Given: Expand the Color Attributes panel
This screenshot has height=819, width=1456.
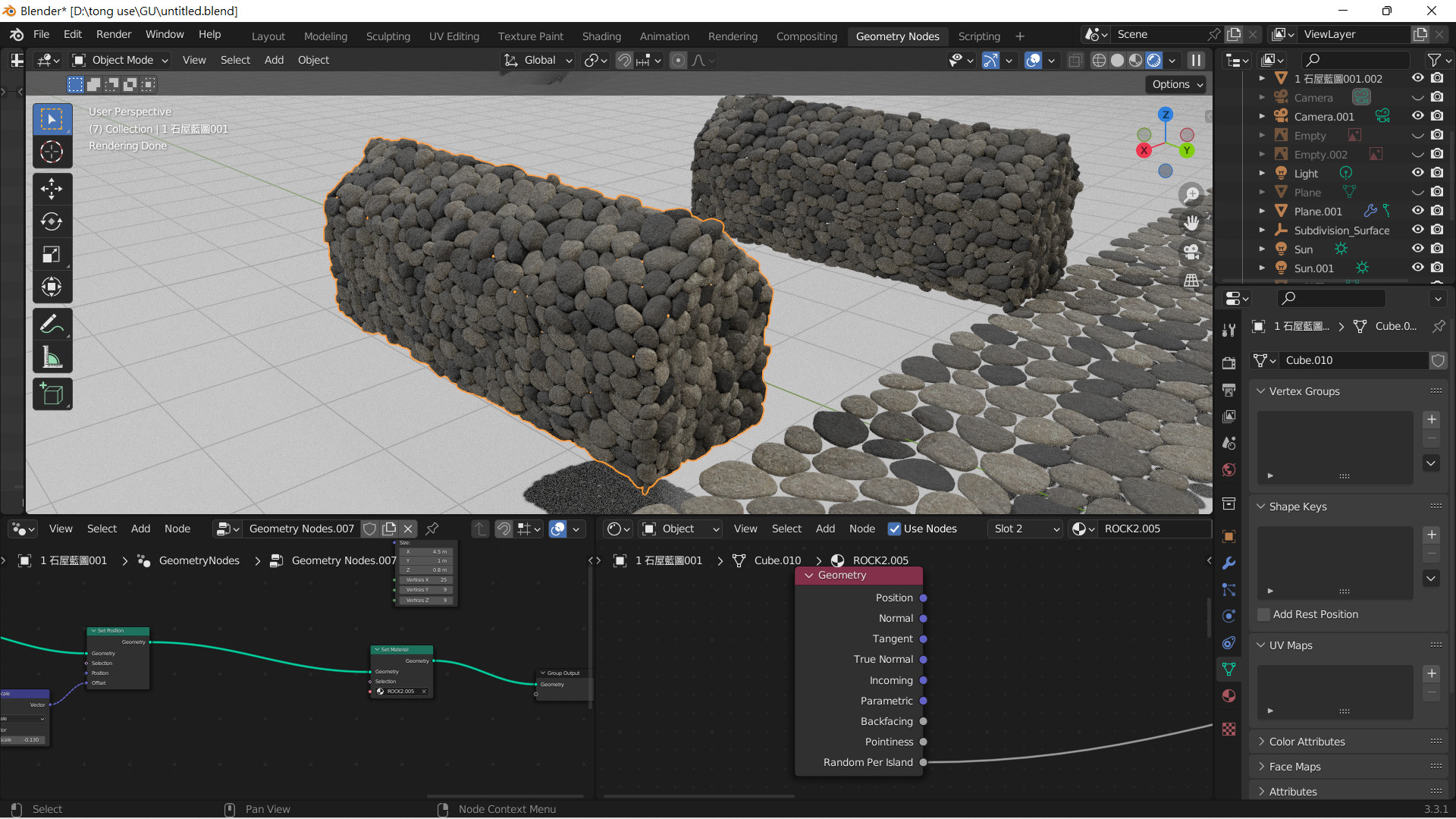Looking at the screenshot, I should point(1260,742).
